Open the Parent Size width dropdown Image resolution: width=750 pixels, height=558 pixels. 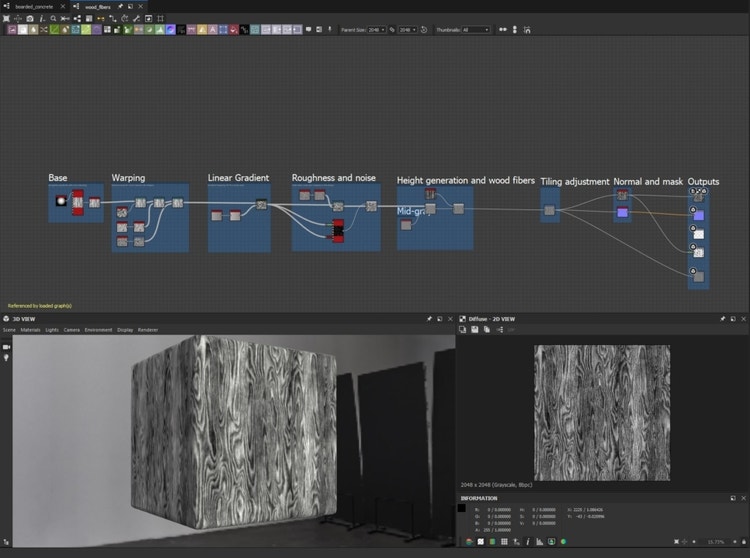coord(377,30)
